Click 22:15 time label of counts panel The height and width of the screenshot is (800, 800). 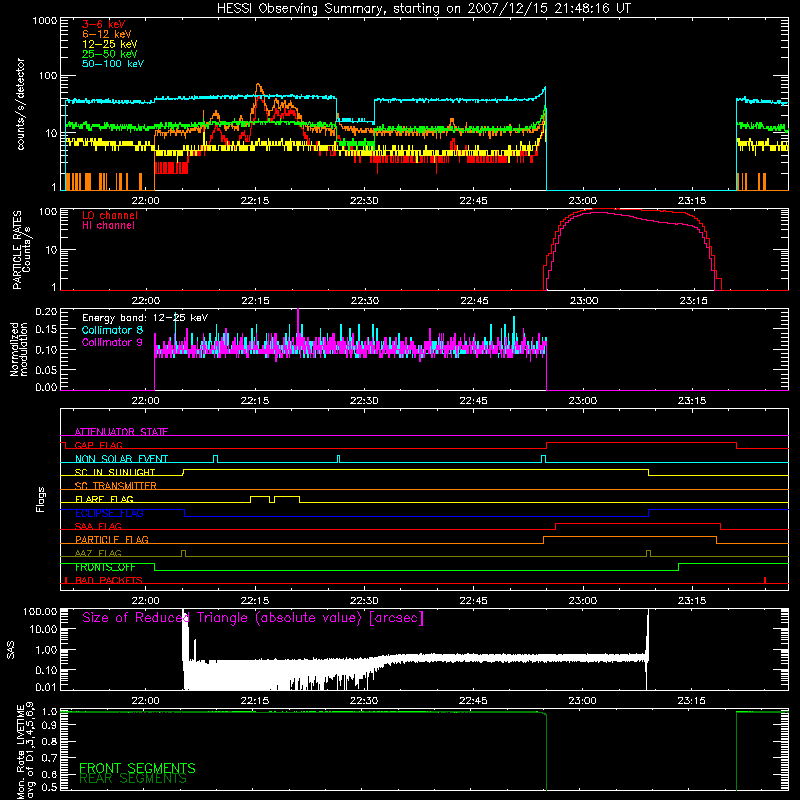(255, 201)
